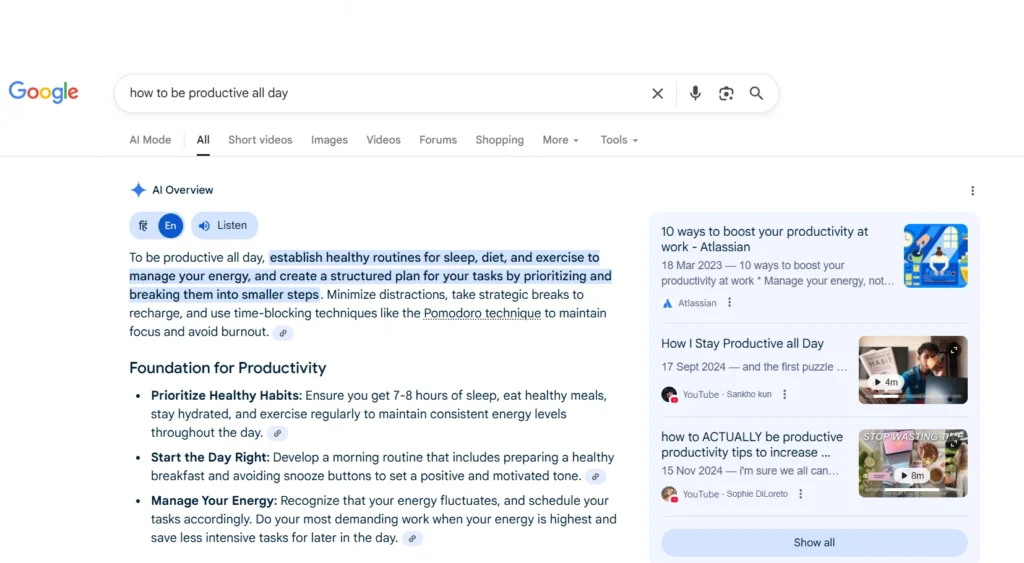Open the Tools dropdown
This screenshot has height=563, width=1024.
point(618,140)
